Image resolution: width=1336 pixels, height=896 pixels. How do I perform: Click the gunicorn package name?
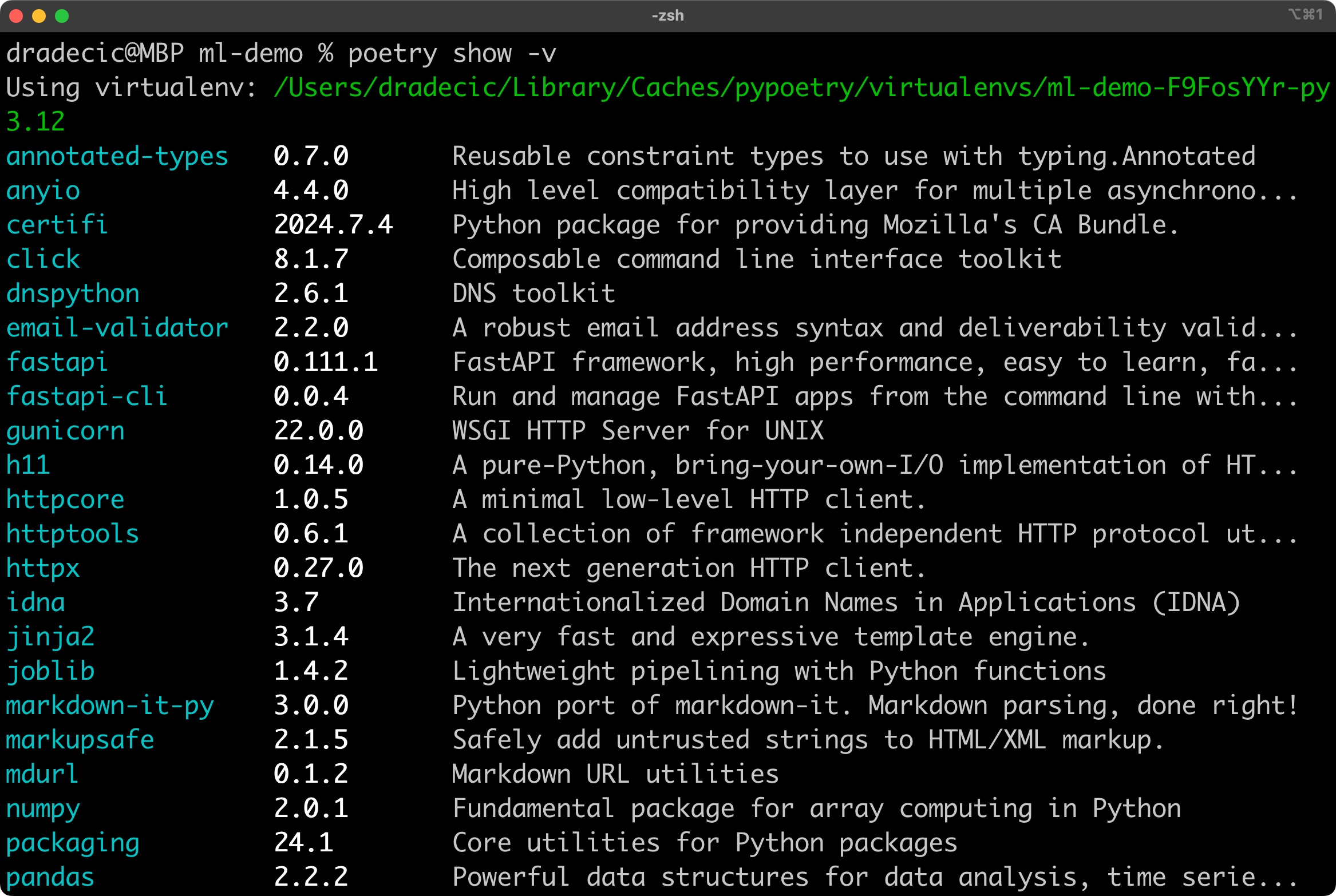pos(65,431)
